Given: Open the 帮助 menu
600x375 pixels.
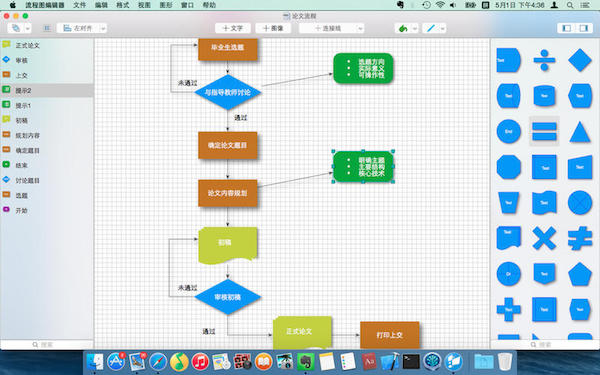Looking at the screenshot, I should pyautogui.click(x=209, y=5).
